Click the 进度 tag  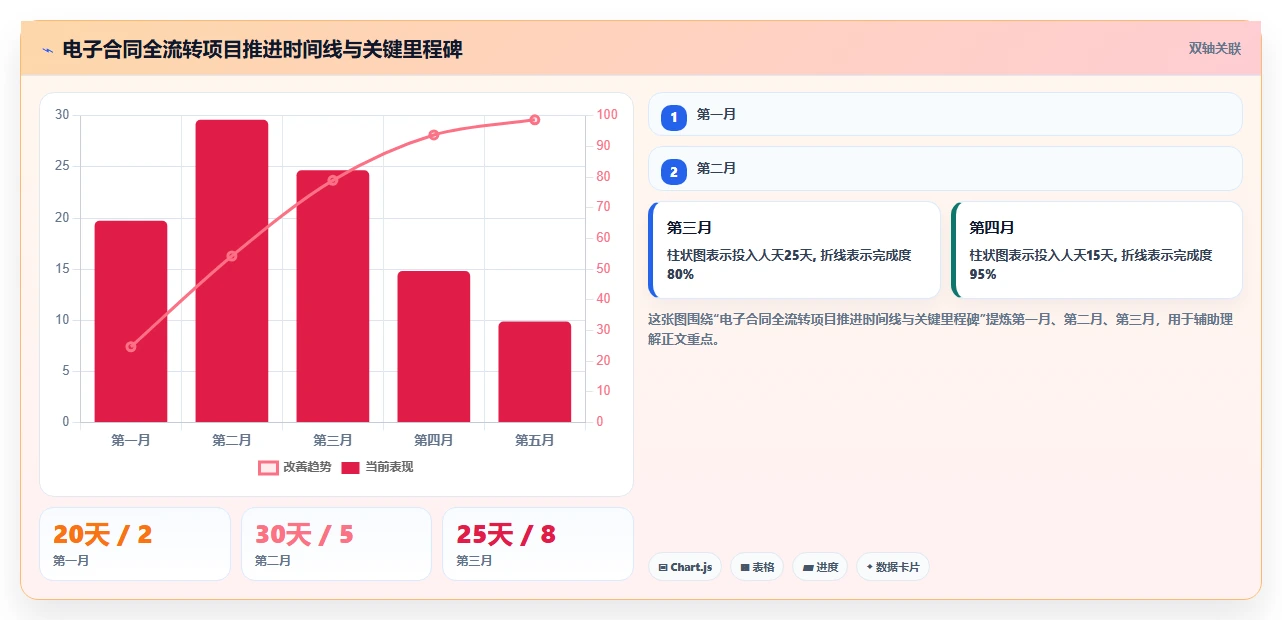(x=820, y=567)
